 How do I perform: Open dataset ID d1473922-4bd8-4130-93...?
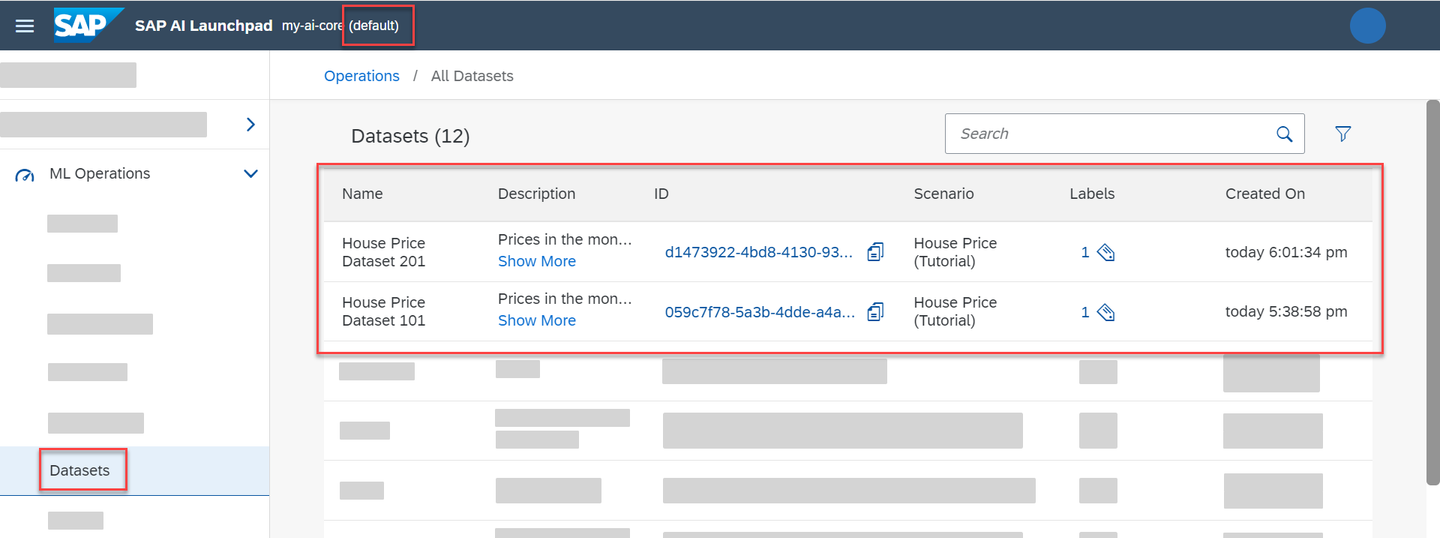pyautogui.click(x=759, y=252)
